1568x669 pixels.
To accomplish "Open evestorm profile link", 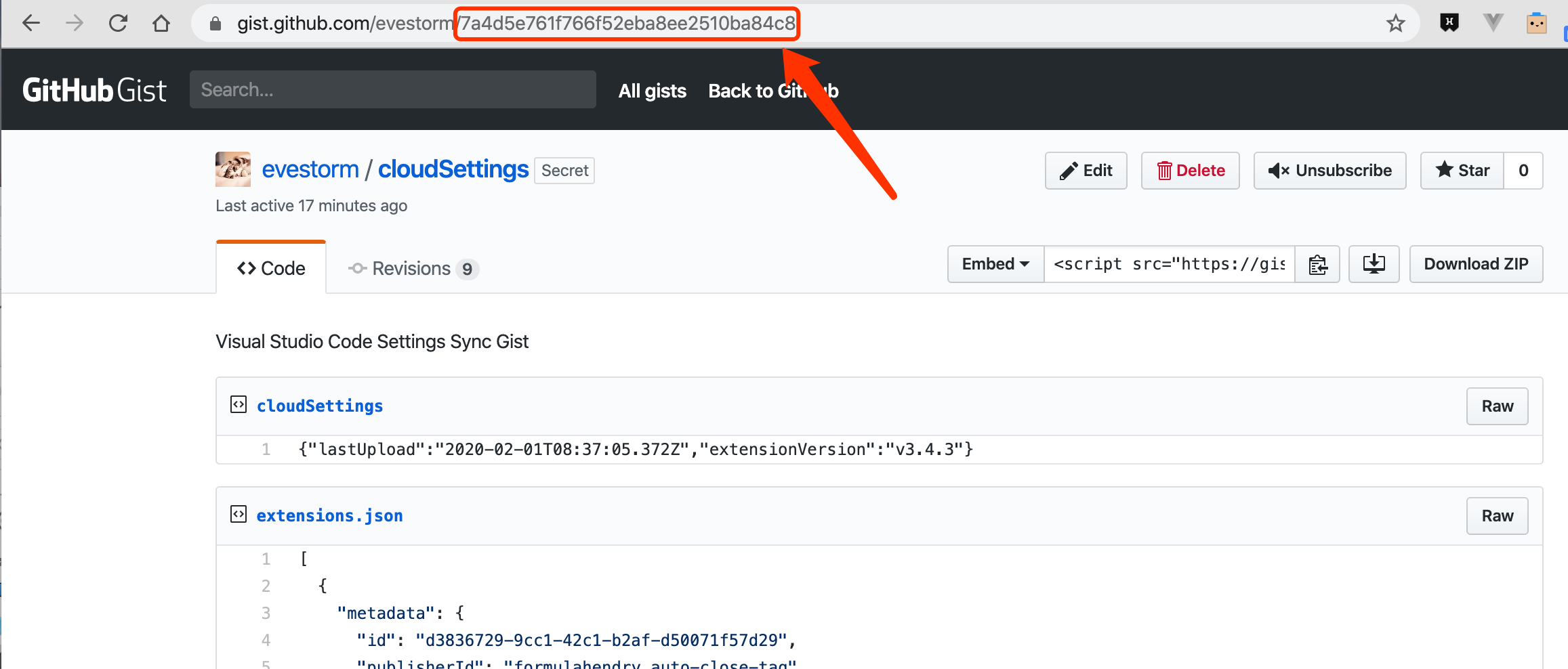I will pos(310,169).
